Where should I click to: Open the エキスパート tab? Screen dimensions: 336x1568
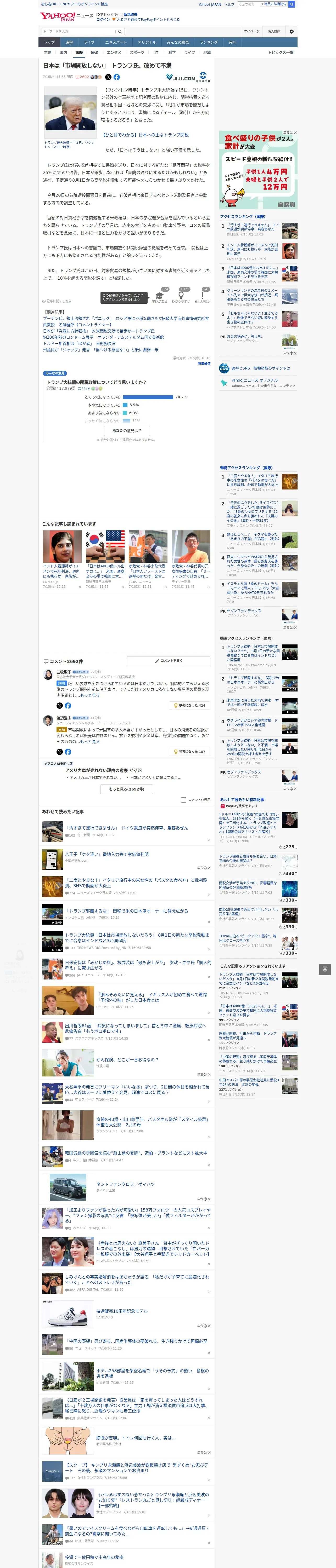coord(116,43)
